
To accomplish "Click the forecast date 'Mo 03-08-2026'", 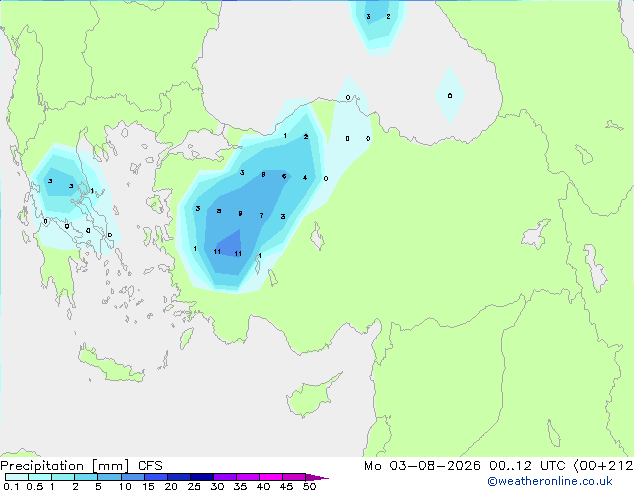I will click(x=422, y=466).
